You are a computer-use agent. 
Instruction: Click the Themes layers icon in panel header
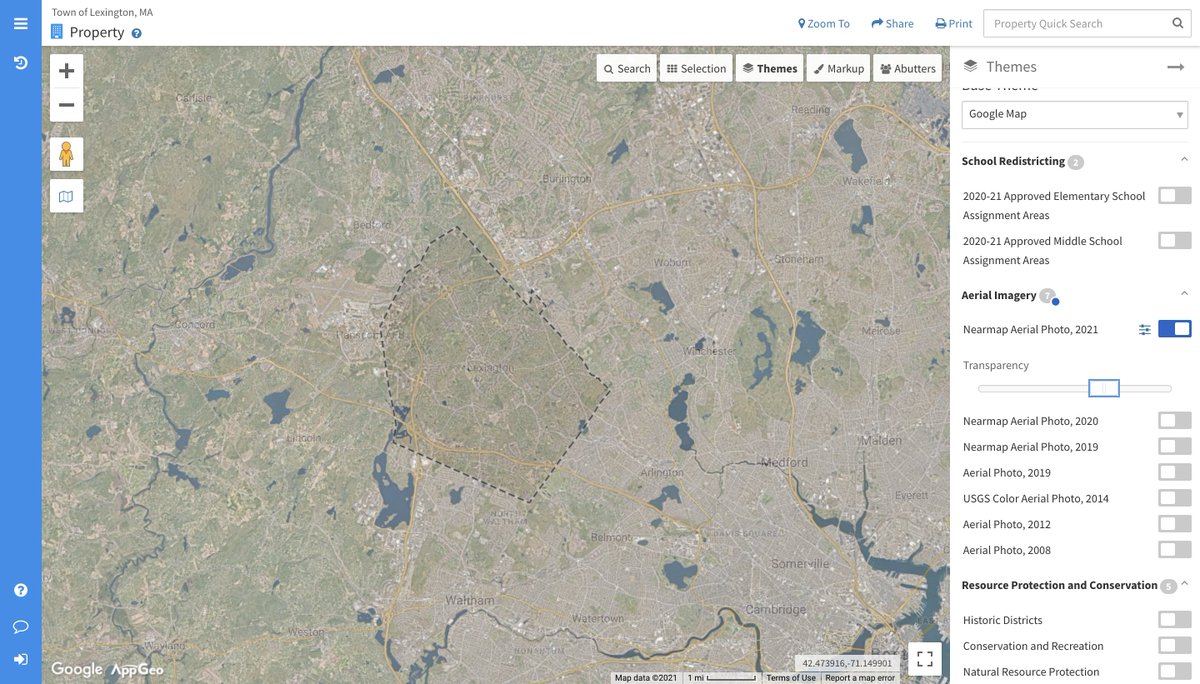969,66
